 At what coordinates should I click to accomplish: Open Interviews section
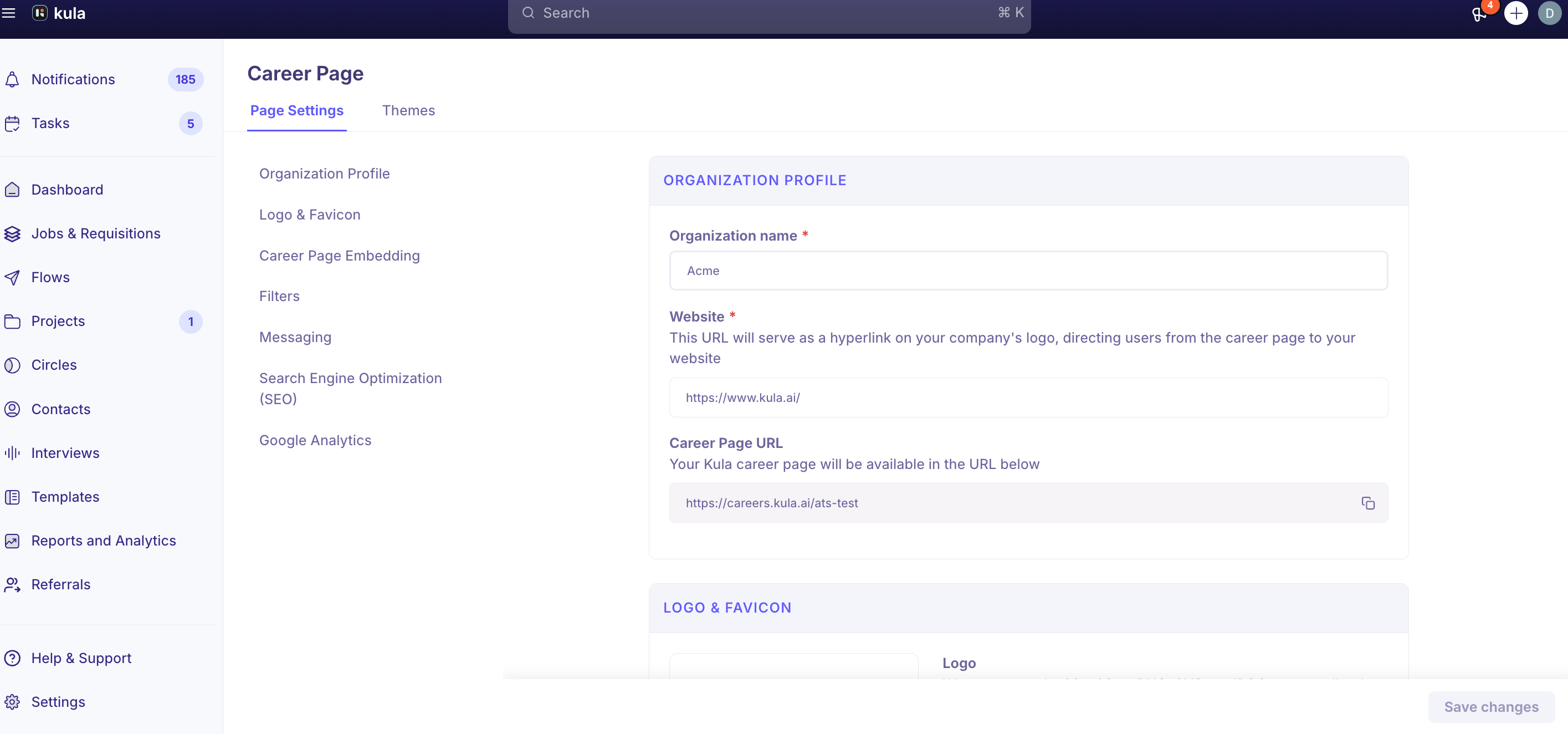click(x=65, y=452)
